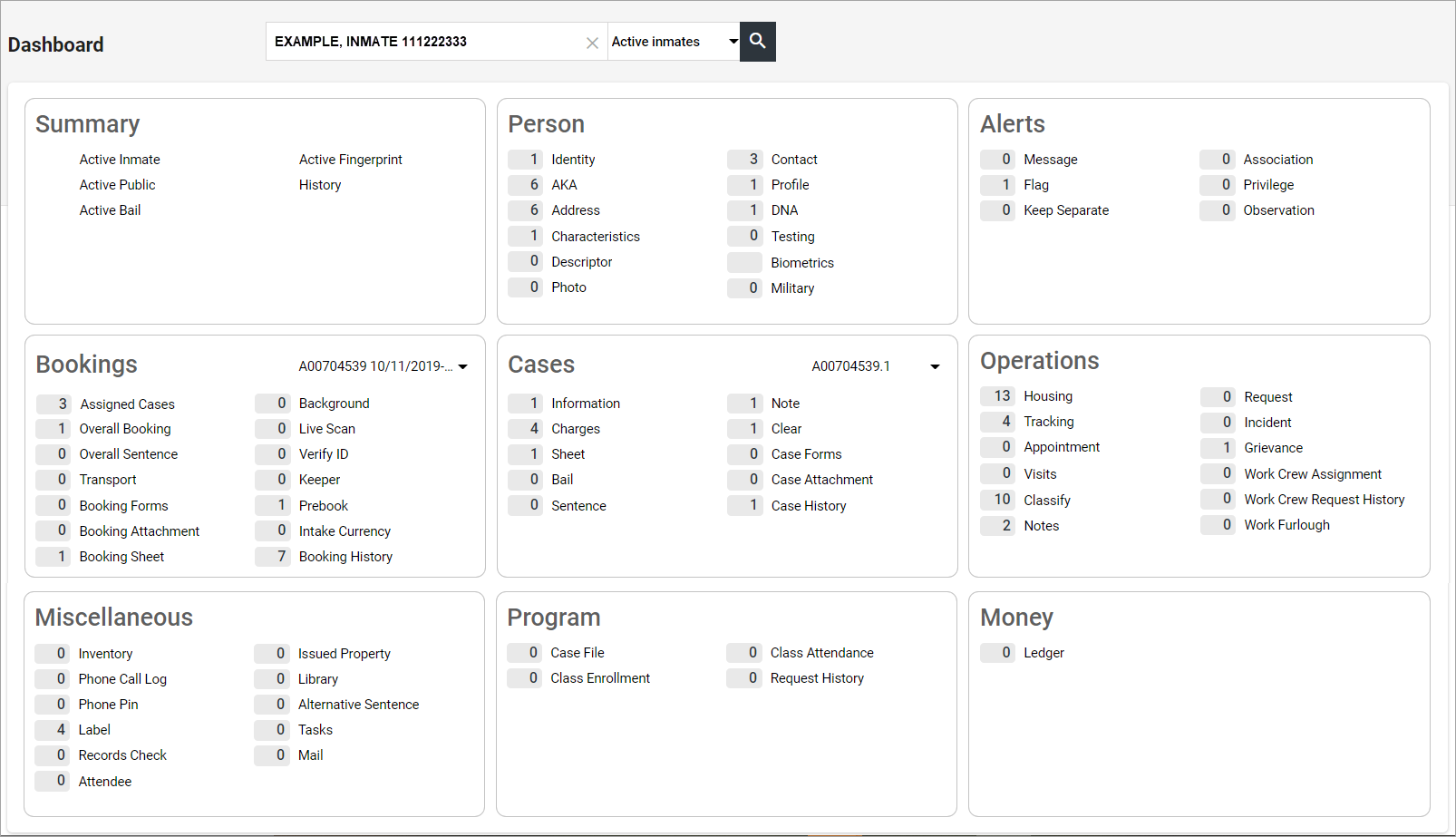The height and width of the screenshot is (837, 1456).
Task: Open Alternative Sentence
Action: (359, 705)
